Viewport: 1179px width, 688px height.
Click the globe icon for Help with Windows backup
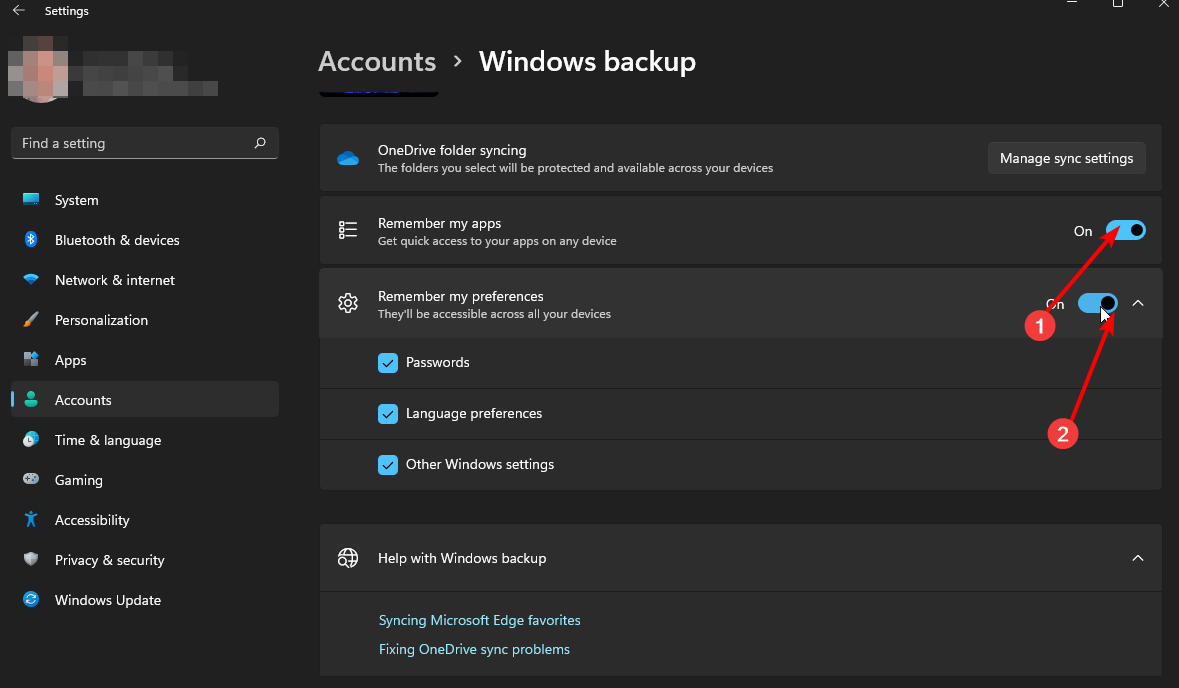pyautogui.click(x=347, y=557)
